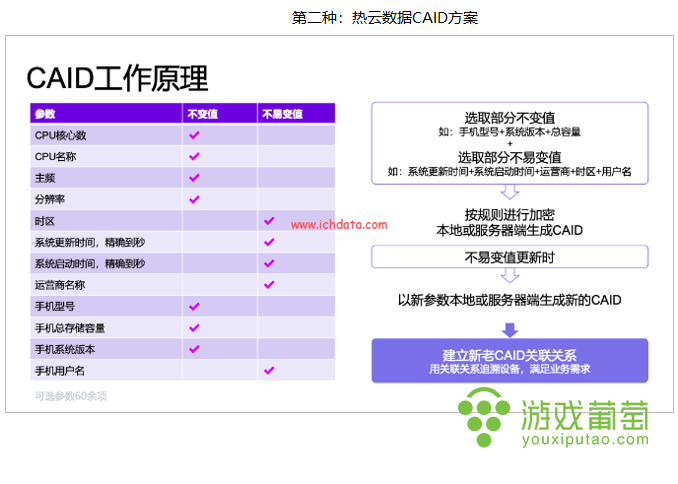Click the 不易变值更新时 box
Image resolution: width=678 pixels, height=484 pixels.
pos(510,257)
